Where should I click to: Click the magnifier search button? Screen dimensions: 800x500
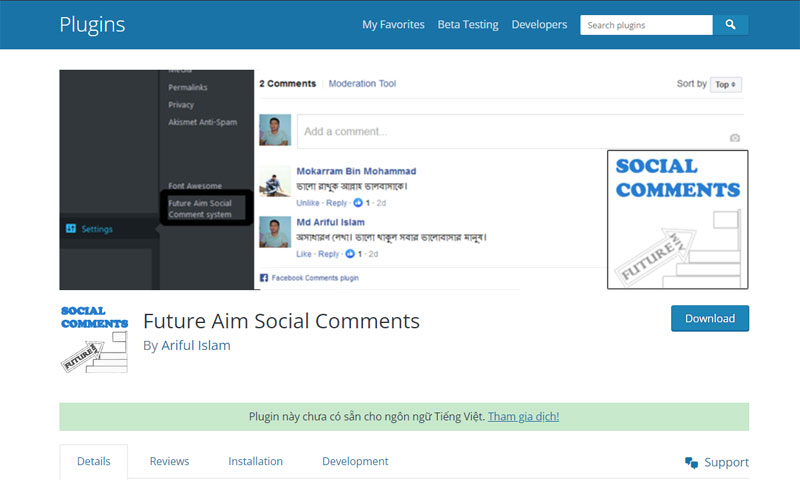click(730, 24)
